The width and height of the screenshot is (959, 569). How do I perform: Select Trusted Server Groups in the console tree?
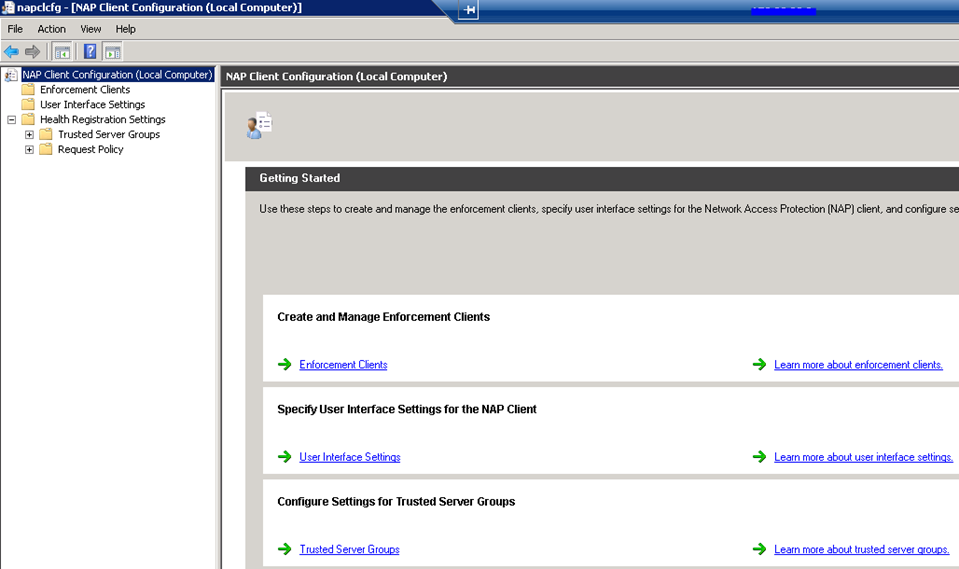[x=109, y=134]
